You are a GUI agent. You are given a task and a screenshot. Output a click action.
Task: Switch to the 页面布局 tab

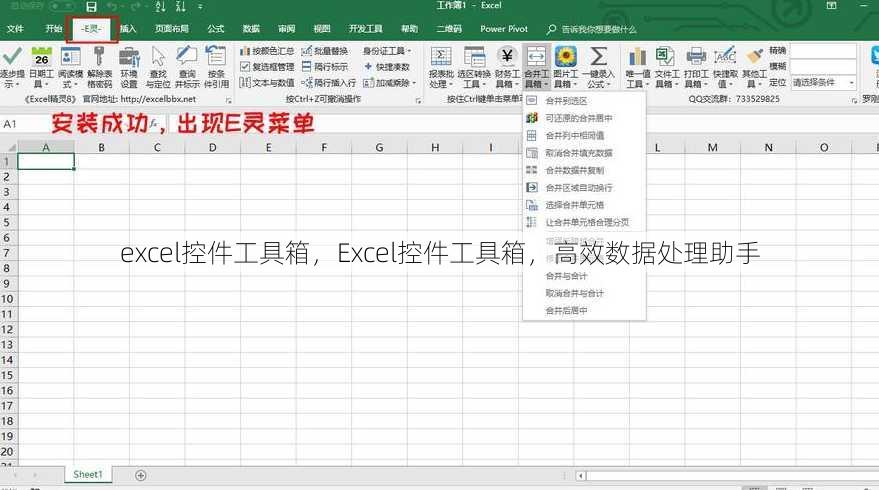[172, 29]
